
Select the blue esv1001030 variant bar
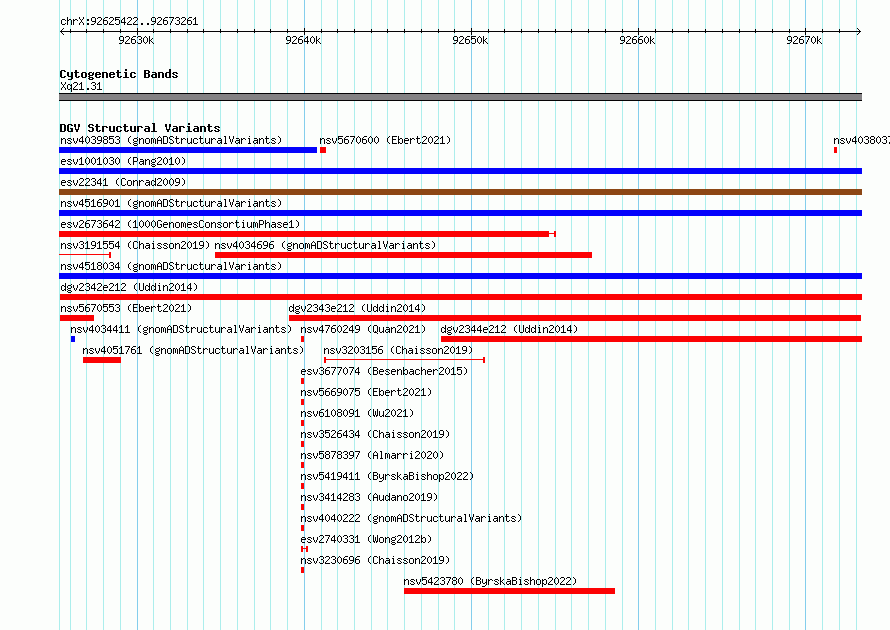tap(460, 171)
